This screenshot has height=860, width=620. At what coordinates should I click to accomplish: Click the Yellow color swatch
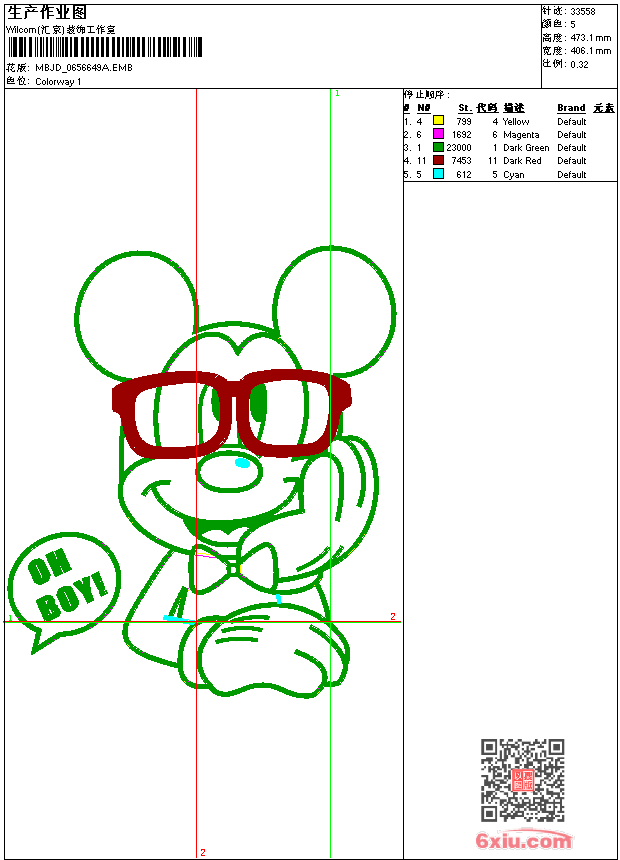(438, 121)
